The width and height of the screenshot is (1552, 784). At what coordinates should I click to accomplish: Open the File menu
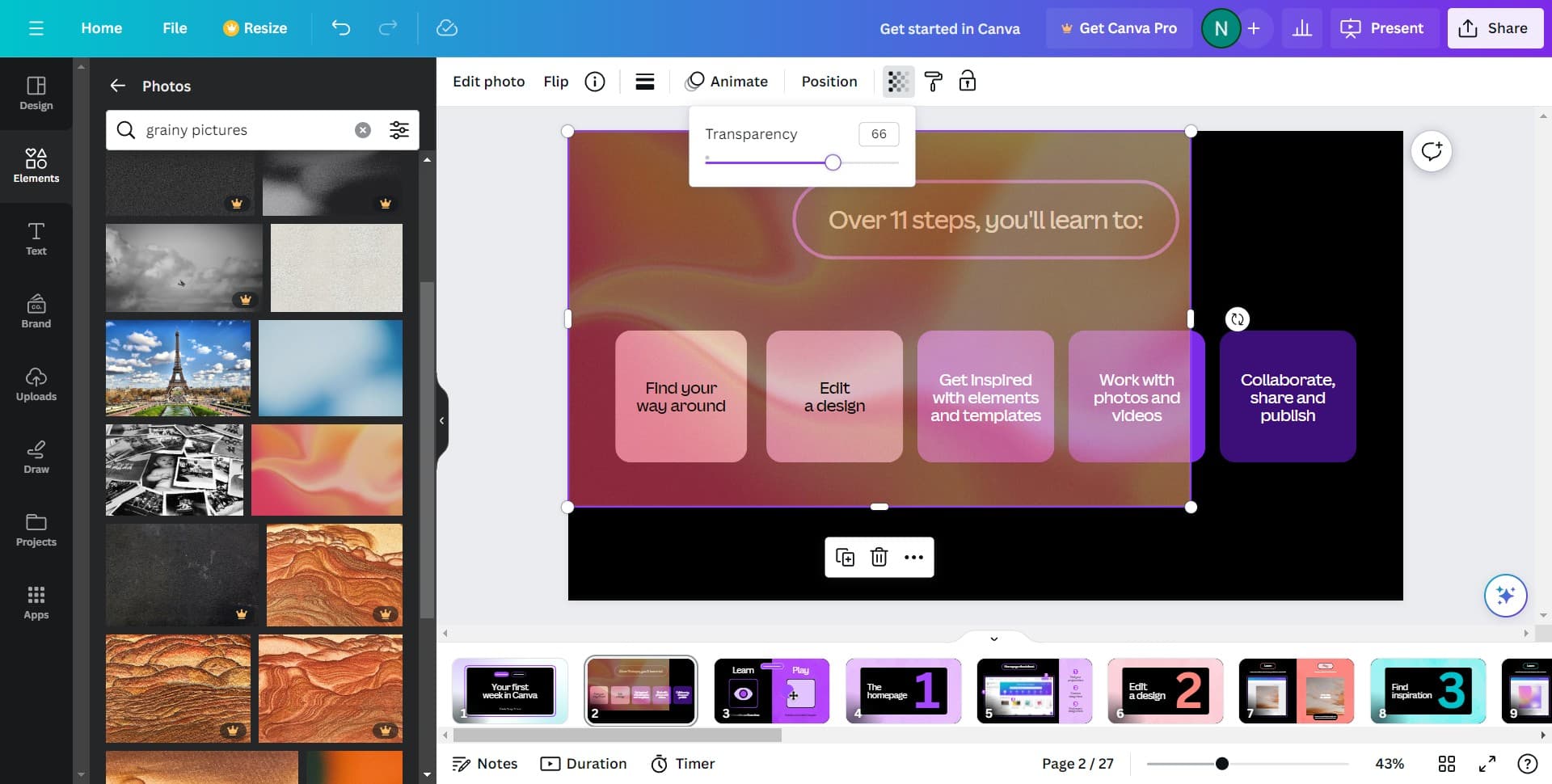pos(175,28)
